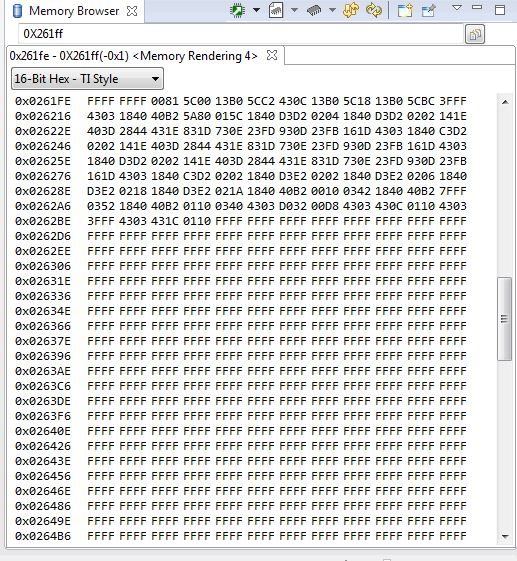Open dropdown arrow next to green chip icon
Screen dimensions: 517x561
[x=257, y=10]
